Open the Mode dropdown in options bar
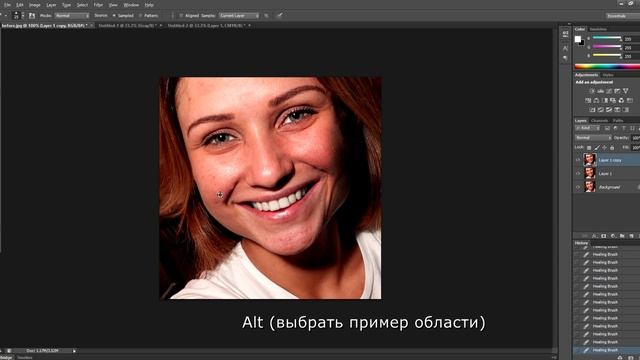 (x=72, y=16)
